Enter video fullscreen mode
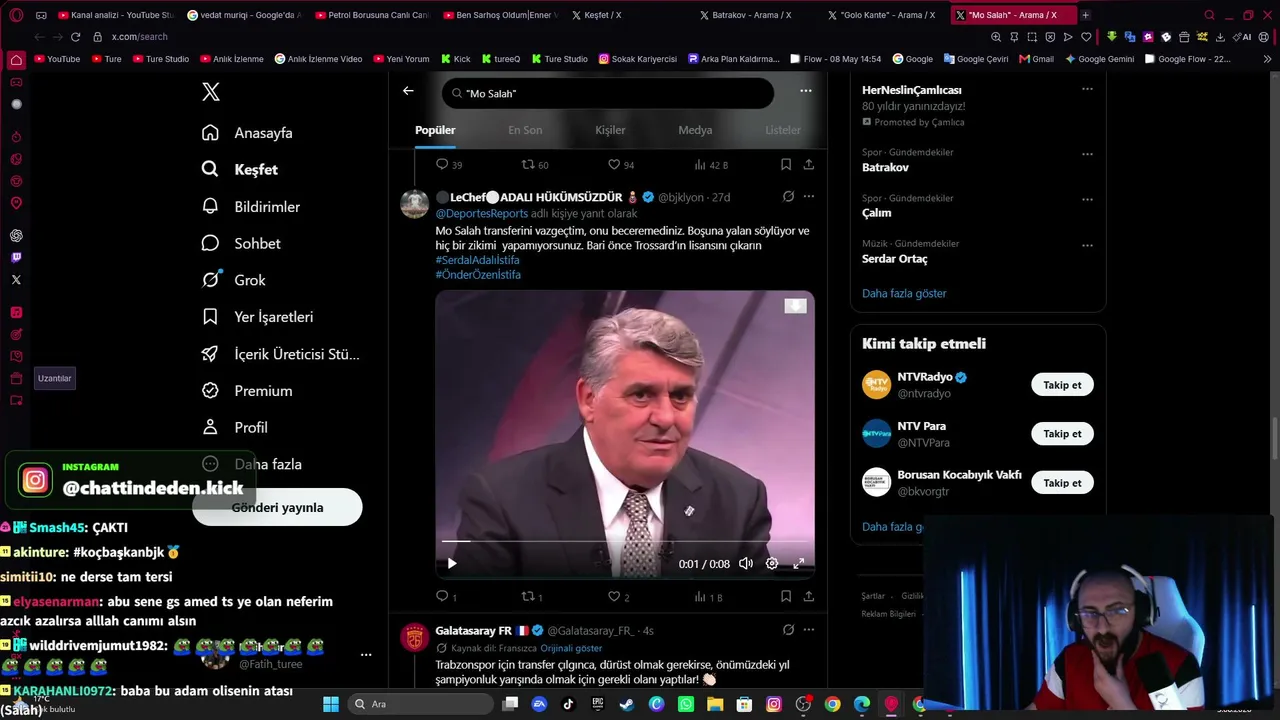This screenshot has width=1280, height=720. [x=799, y=564]
